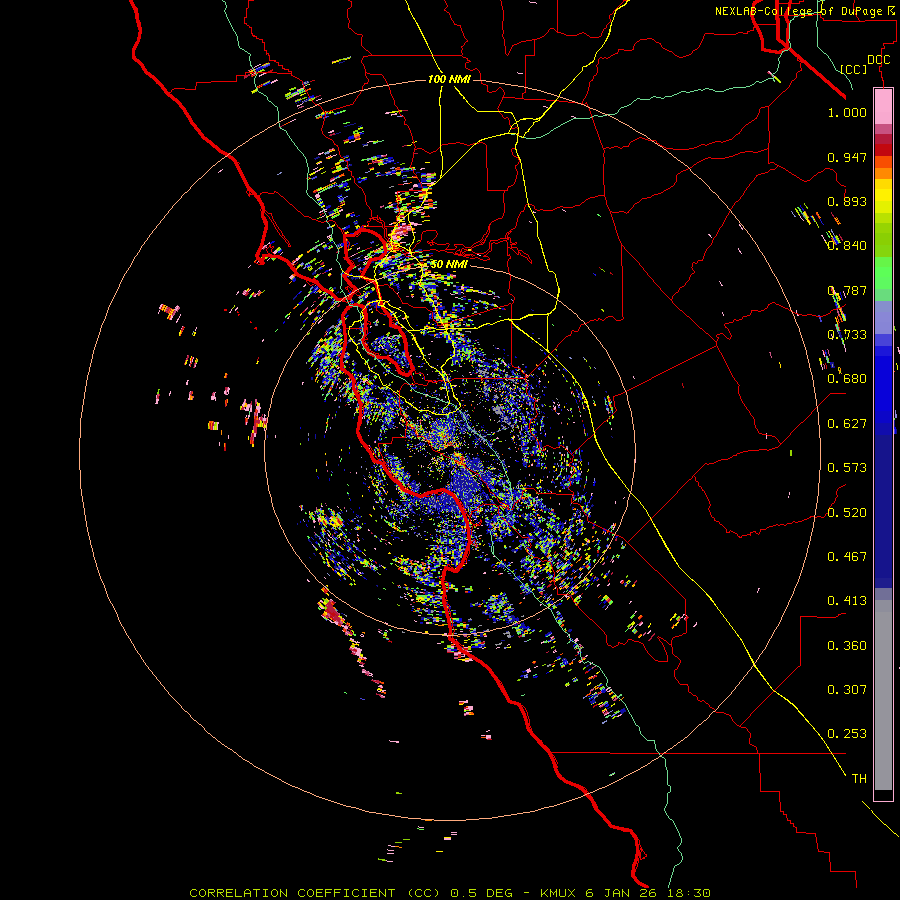Click the DCC label above the legend
This screenshot has width=900, height=900.
click(878, 60)
